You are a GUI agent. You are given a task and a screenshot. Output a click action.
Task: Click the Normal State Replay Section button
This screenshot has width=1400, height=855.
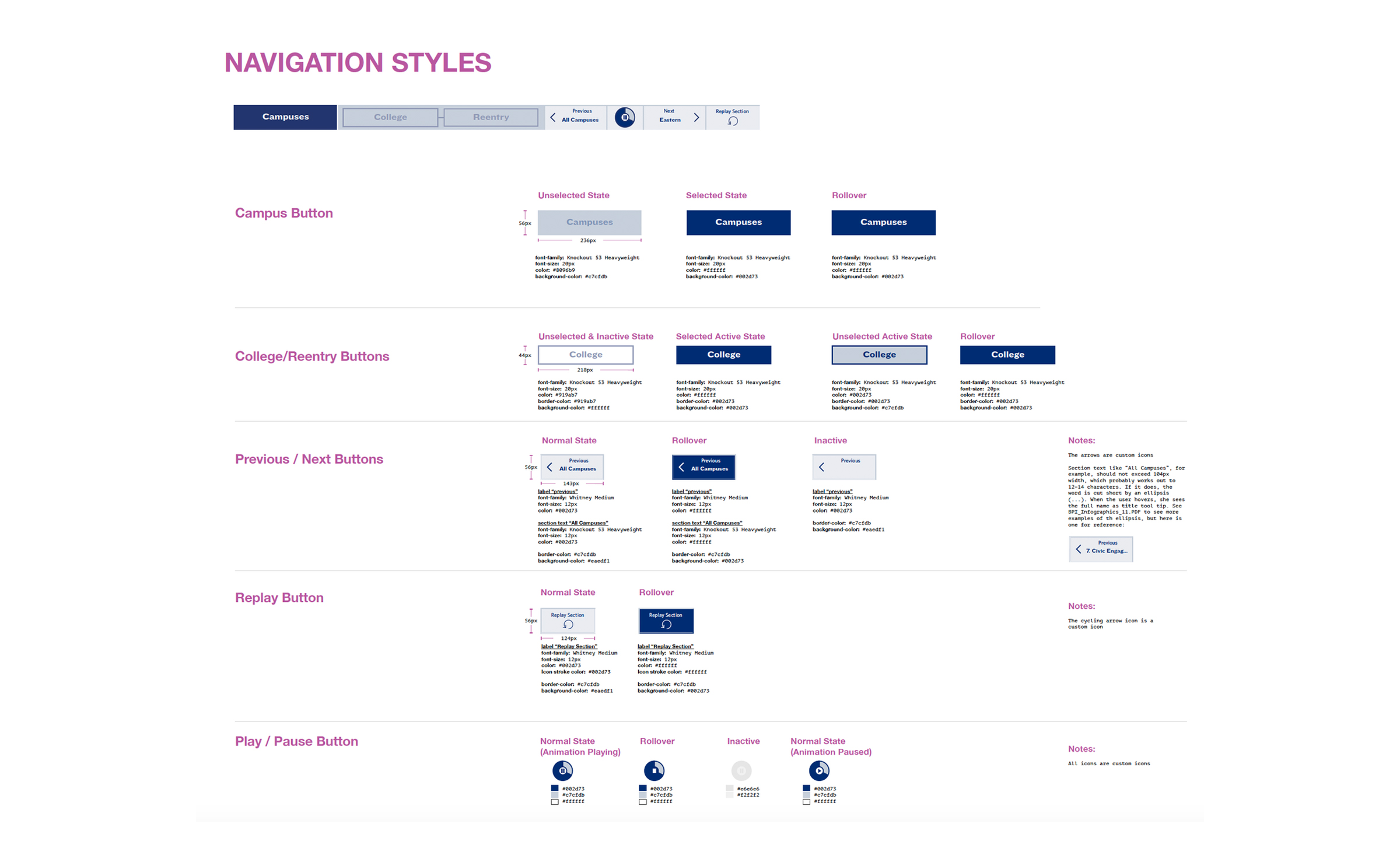[568, 621]
